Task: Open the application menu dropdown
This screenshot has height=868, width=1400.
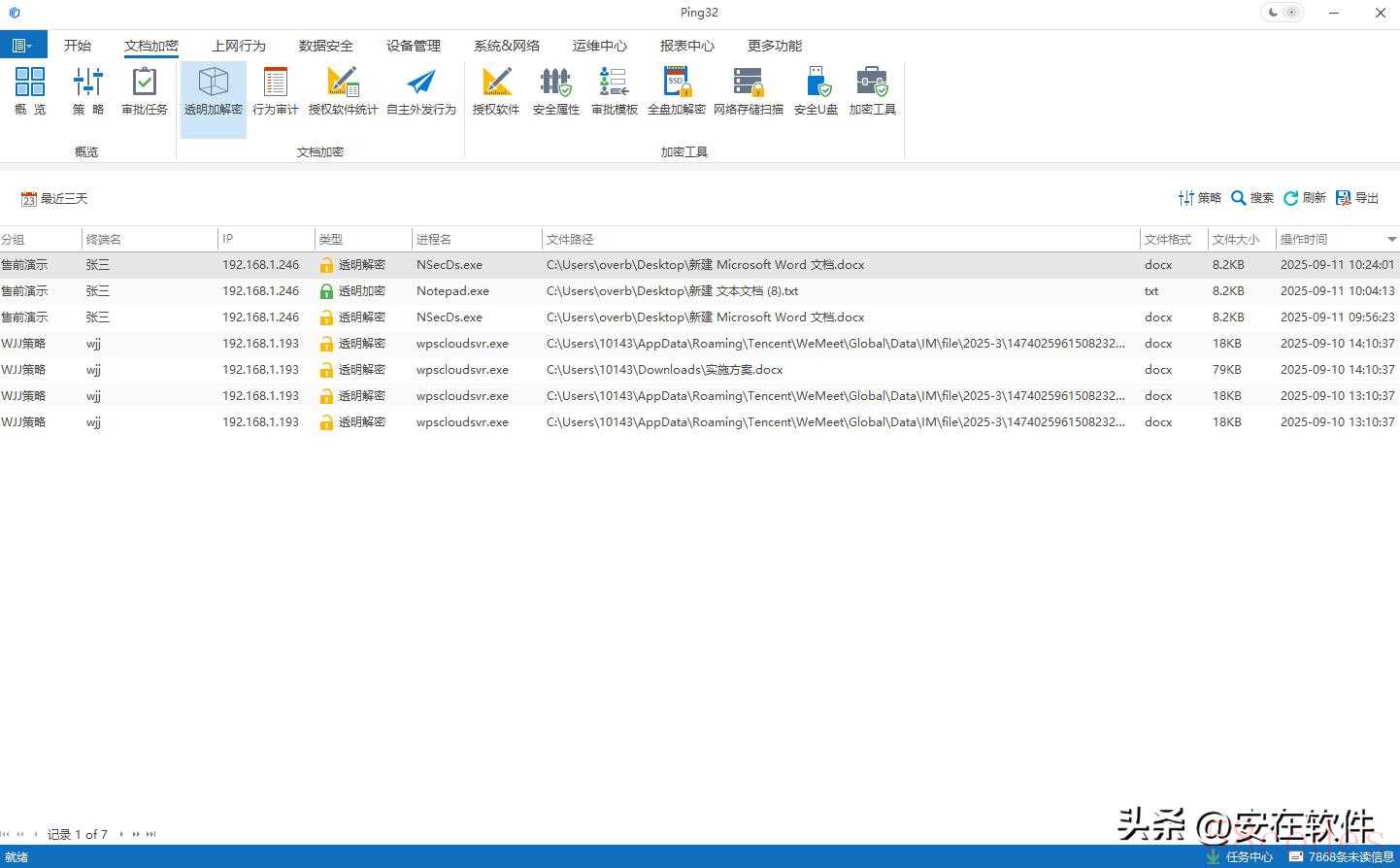Action: pos(21,46)
